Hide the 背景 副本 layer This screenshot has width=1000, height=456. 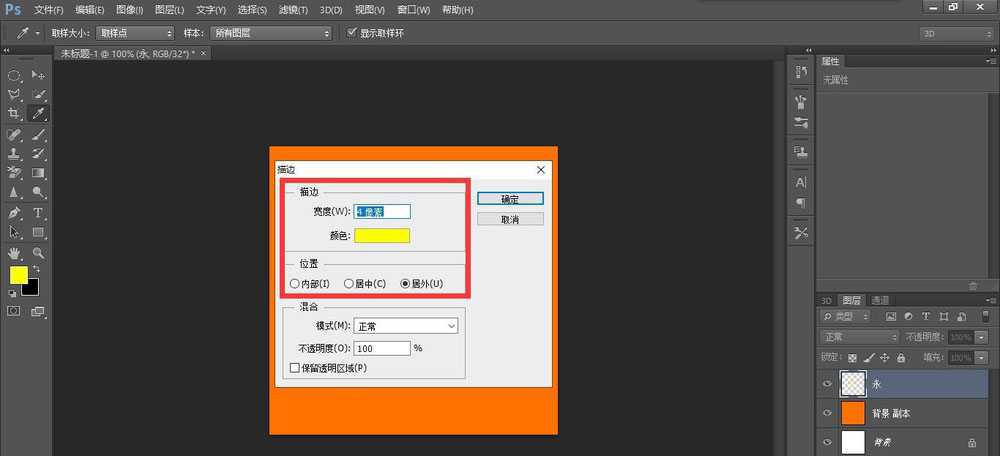click(827, 412)
